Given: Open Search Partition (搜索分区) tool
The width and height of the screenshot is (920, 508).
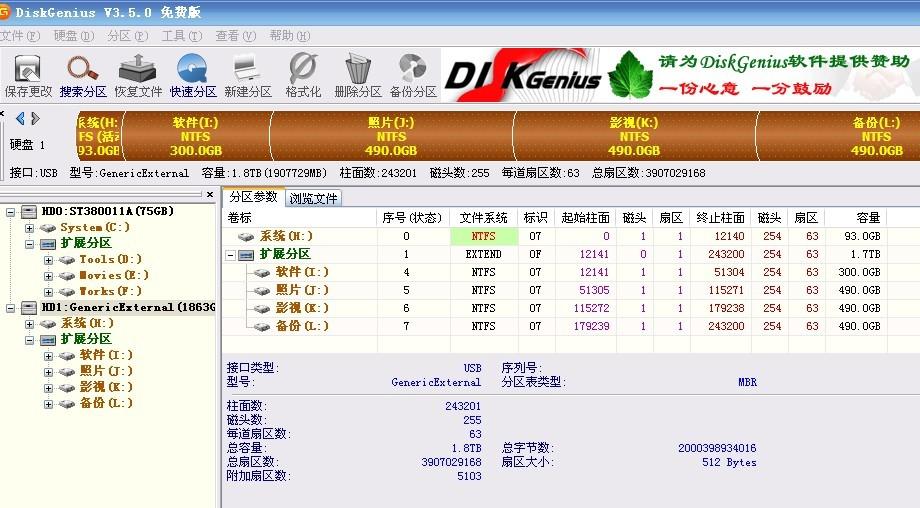Looking at the screenshot, I should coord(83,75).
